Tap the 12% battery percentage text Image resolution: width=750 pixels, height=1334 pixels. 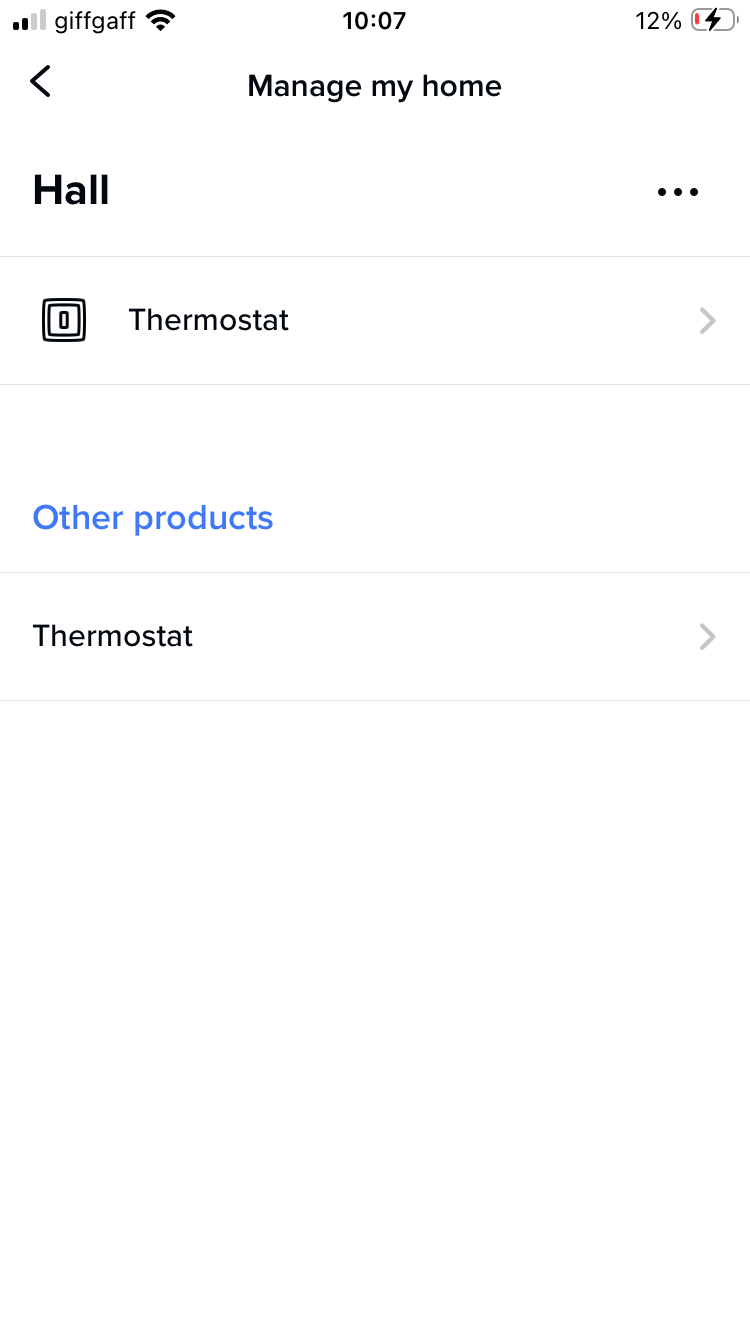click(x=658, y=21)
